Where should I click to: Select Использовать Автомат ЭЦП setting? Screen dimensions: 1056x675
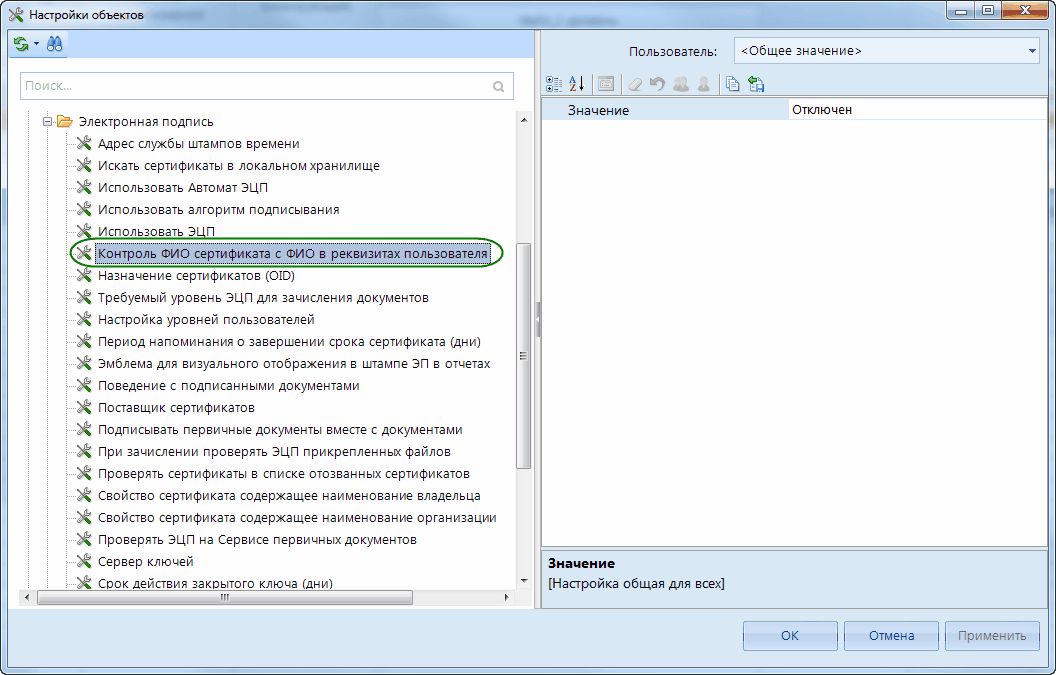182,188
